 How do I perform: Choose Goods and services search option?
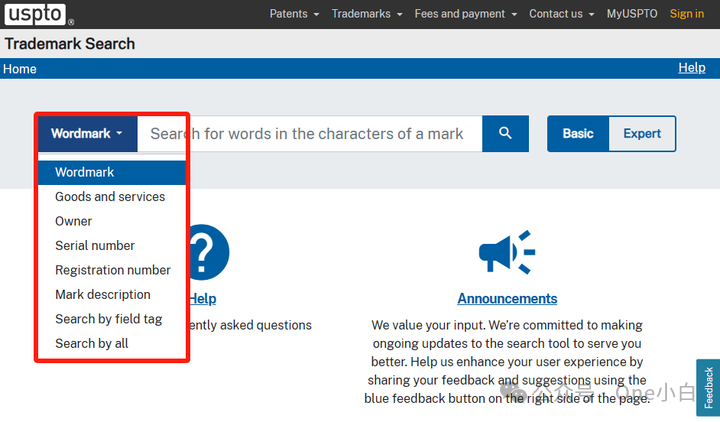point(112,197)
